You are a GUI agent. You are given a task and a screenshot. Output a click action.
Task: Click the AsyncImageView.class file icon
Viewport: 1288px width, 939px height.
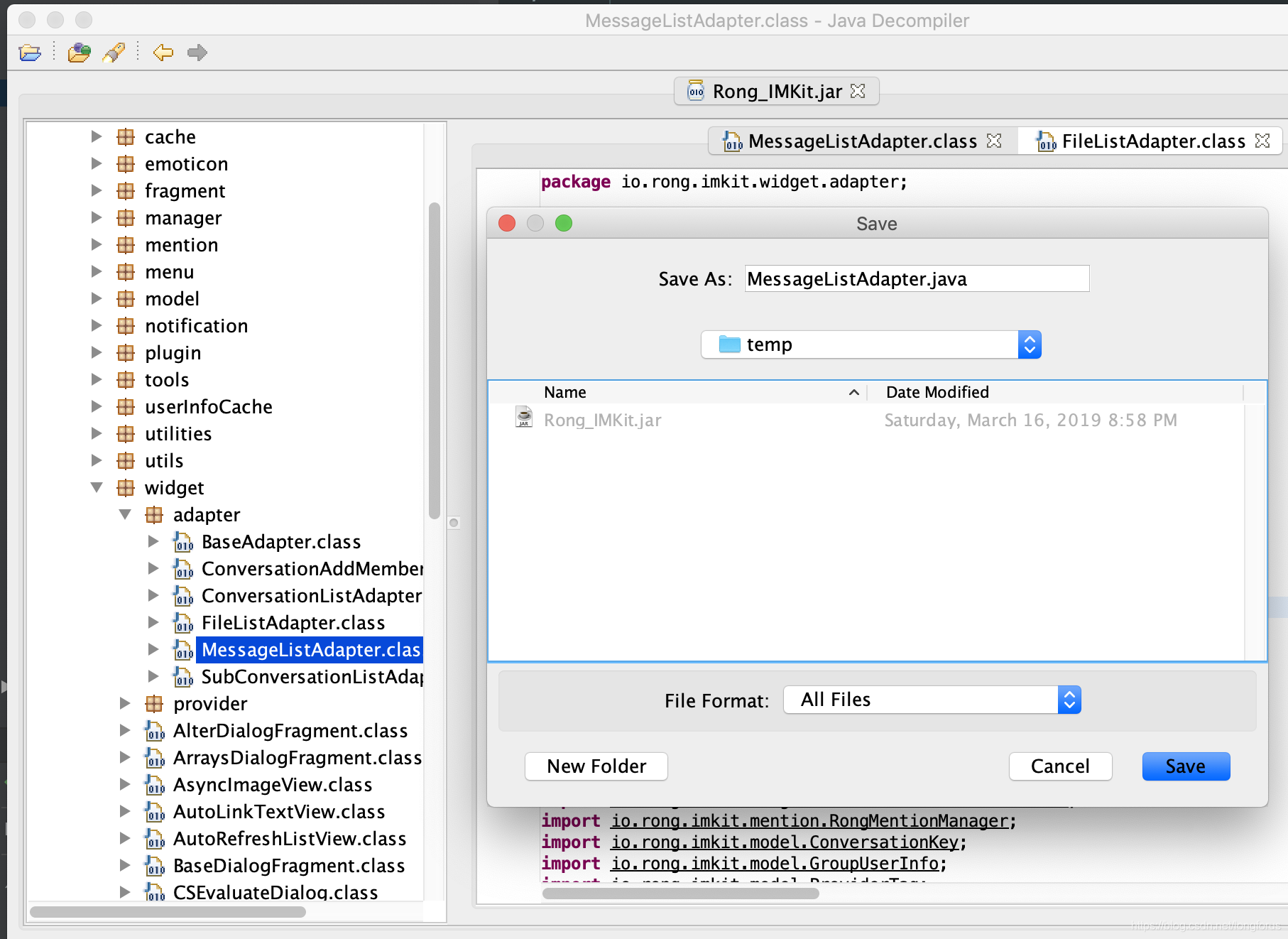pos(154,785)
